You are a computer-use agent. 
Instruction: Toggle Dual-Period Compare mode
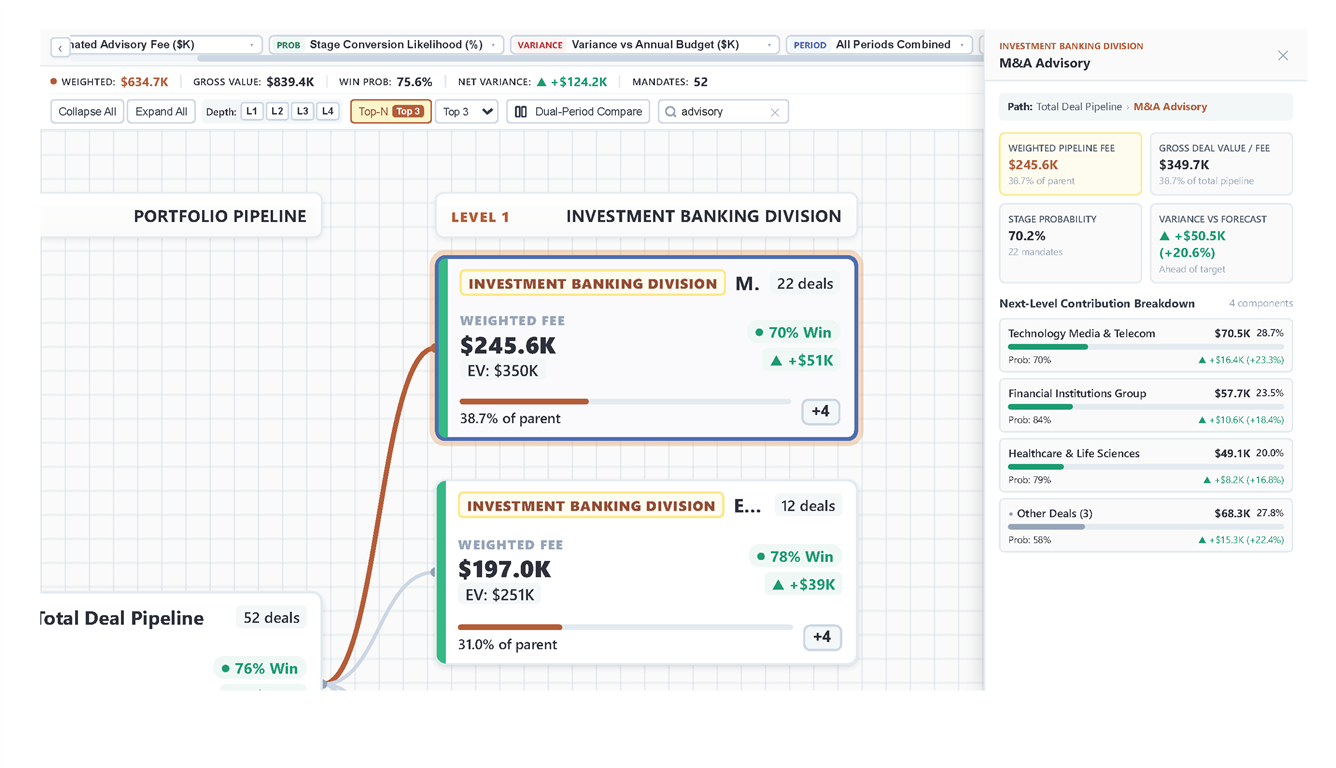tap(578, 112)
